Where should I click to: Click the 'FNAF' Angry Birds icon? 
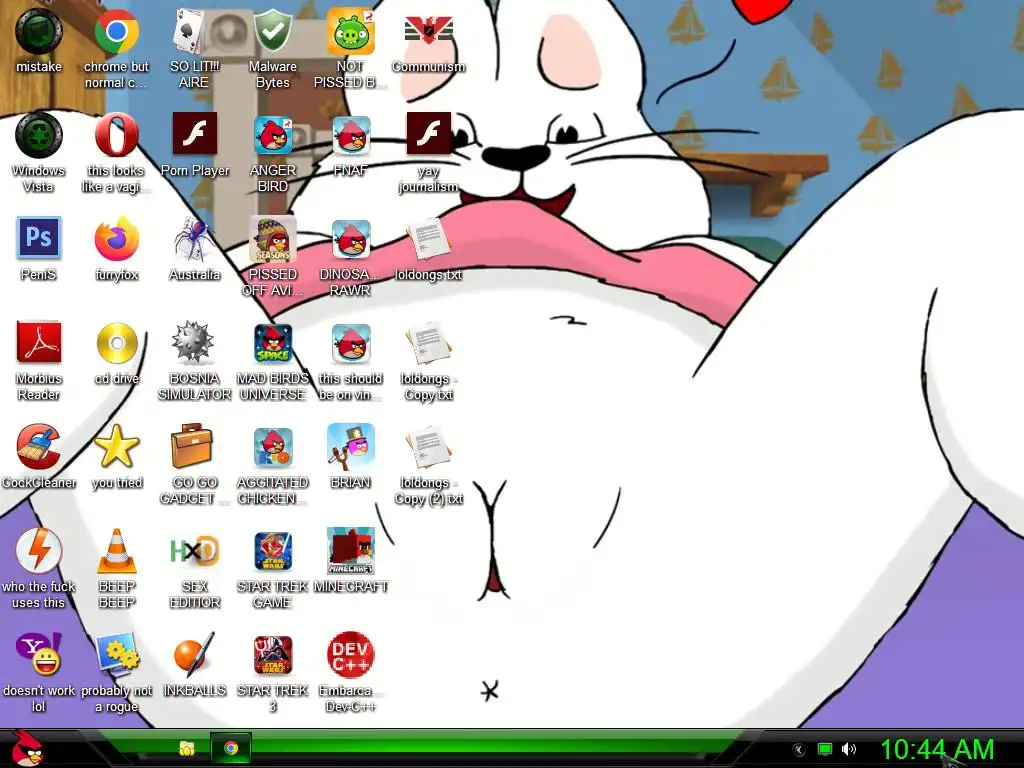point(351,135)
